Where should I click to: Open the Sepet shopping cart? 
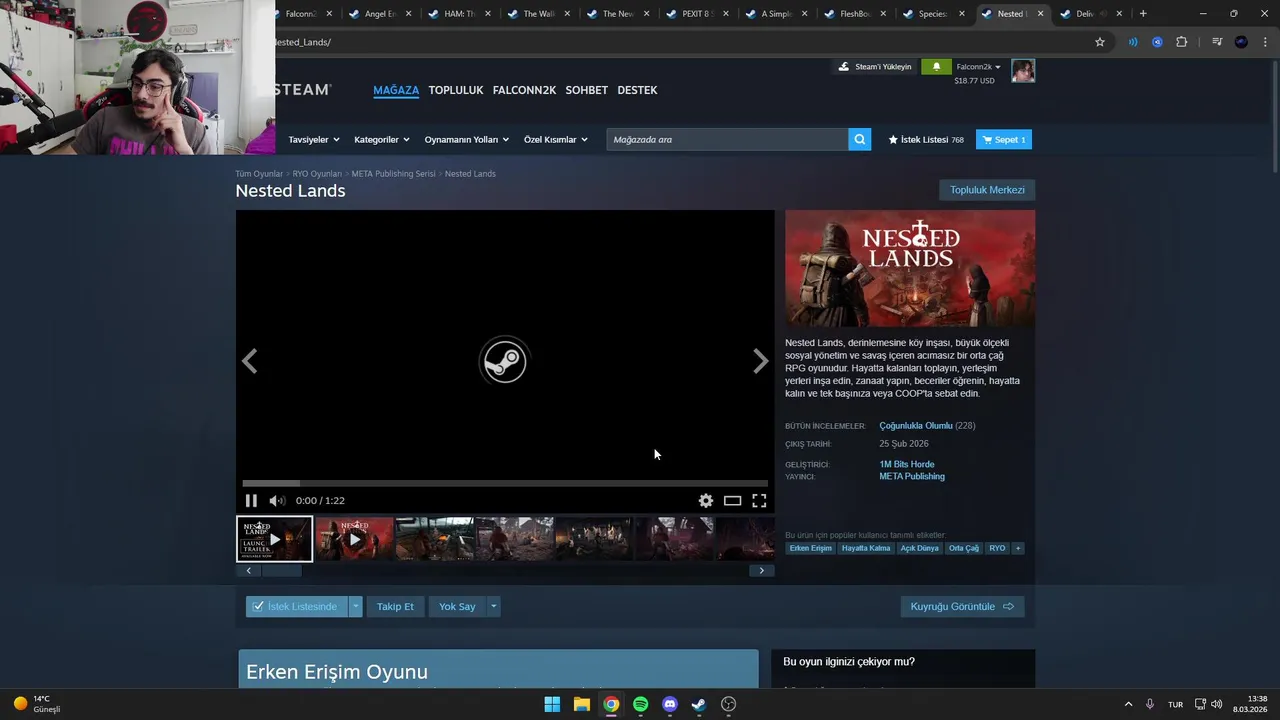(1003, 139)
